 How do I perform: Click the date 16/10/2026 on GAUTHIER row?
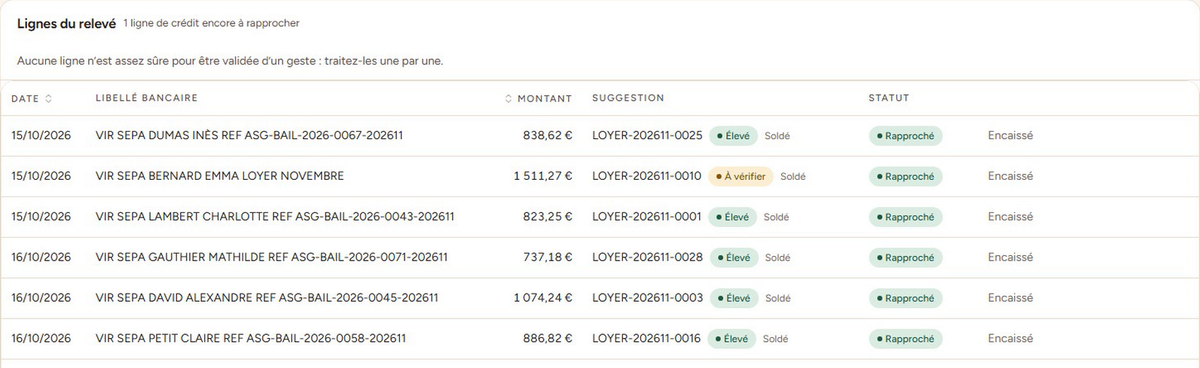pyautogui.click(x=41, y=257)
